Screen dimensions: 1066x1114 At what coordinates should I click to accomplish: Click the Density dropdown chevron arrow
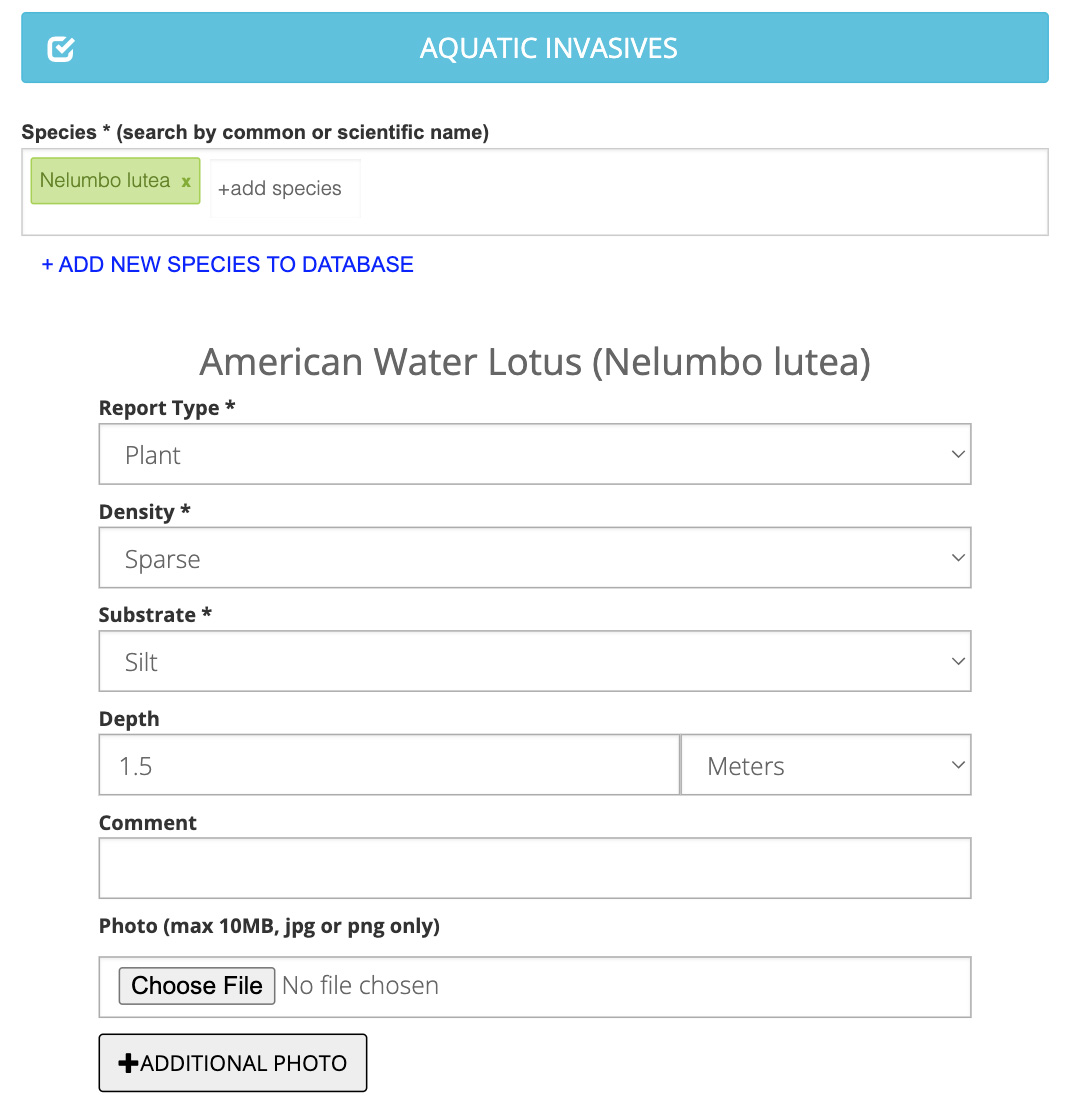[958, 559]
